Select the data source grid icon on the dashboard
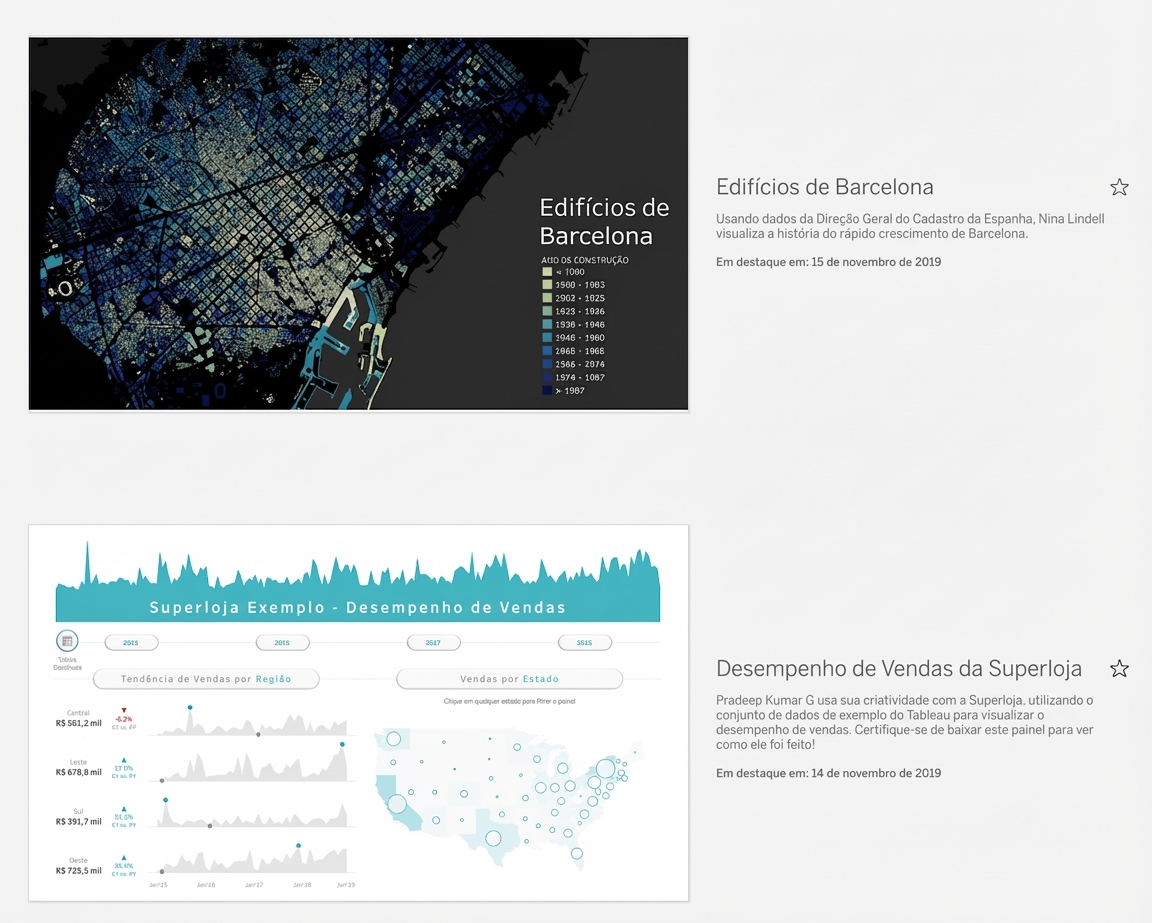Image resolution: width=1152 pixels, height=923 pixels. coord(67,642)
